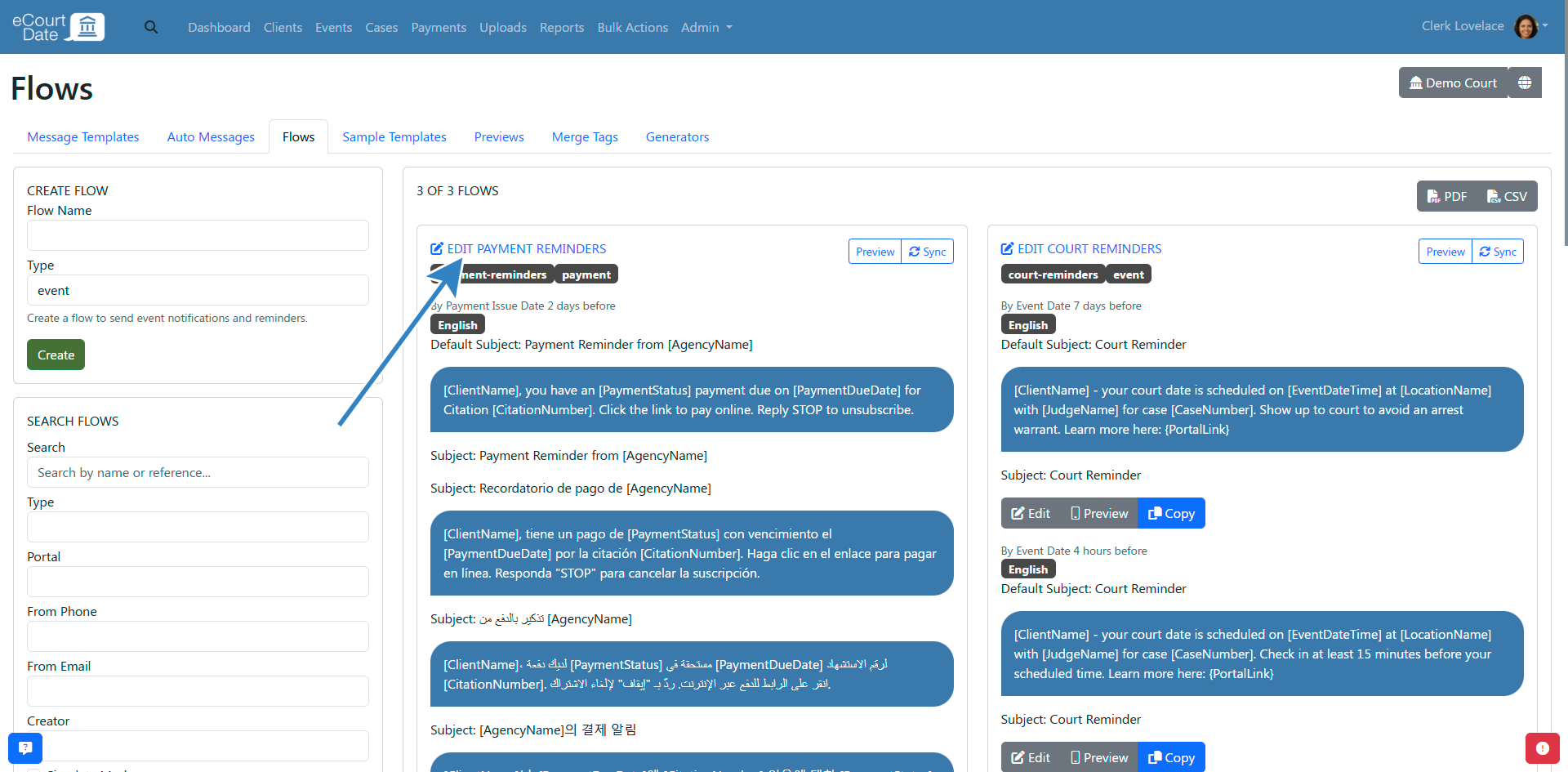Switch to Auto Messages tab

[211, 136]
